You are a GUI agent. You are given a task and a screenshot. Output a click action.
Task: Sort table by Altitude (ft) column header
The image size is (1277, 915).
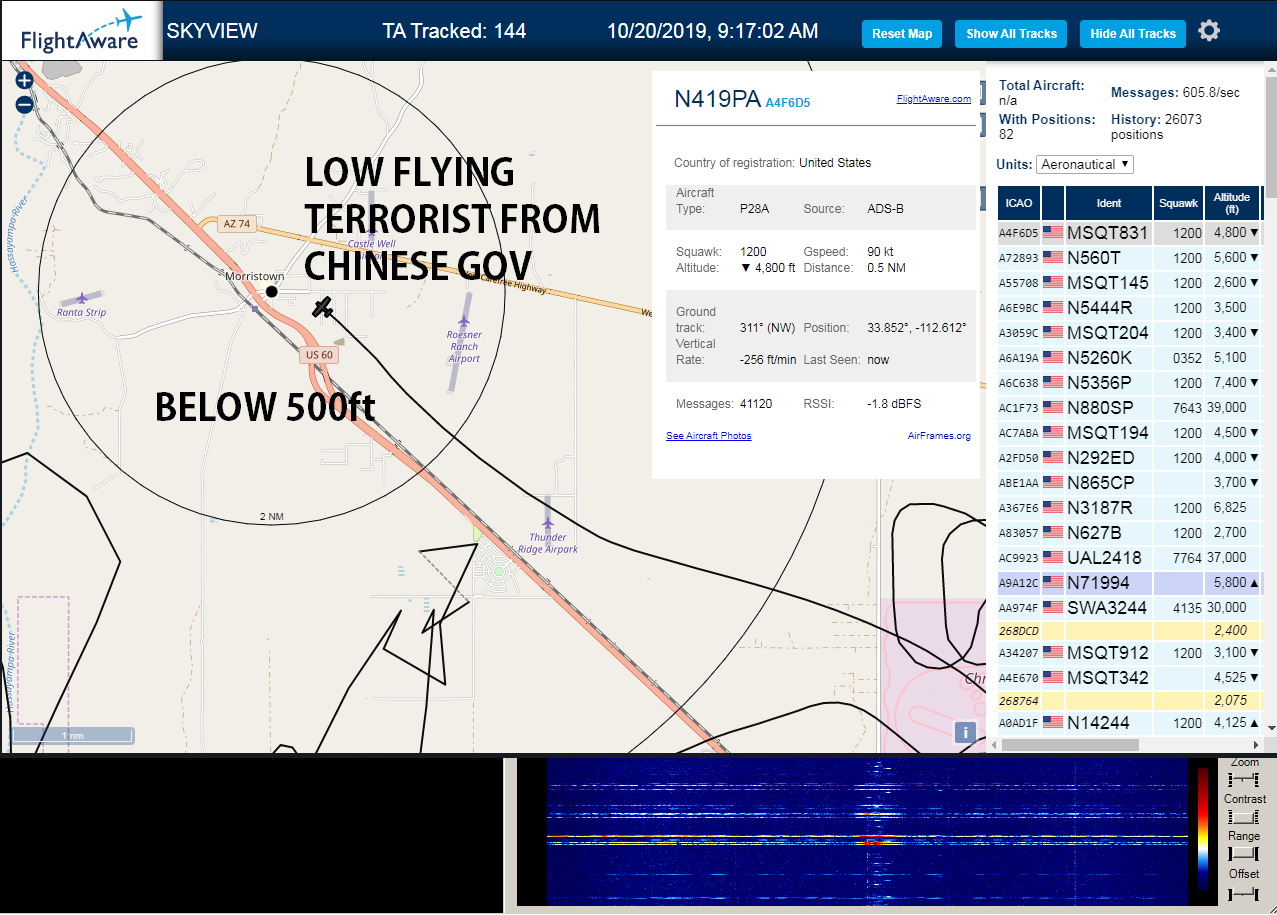[1232, 203]
